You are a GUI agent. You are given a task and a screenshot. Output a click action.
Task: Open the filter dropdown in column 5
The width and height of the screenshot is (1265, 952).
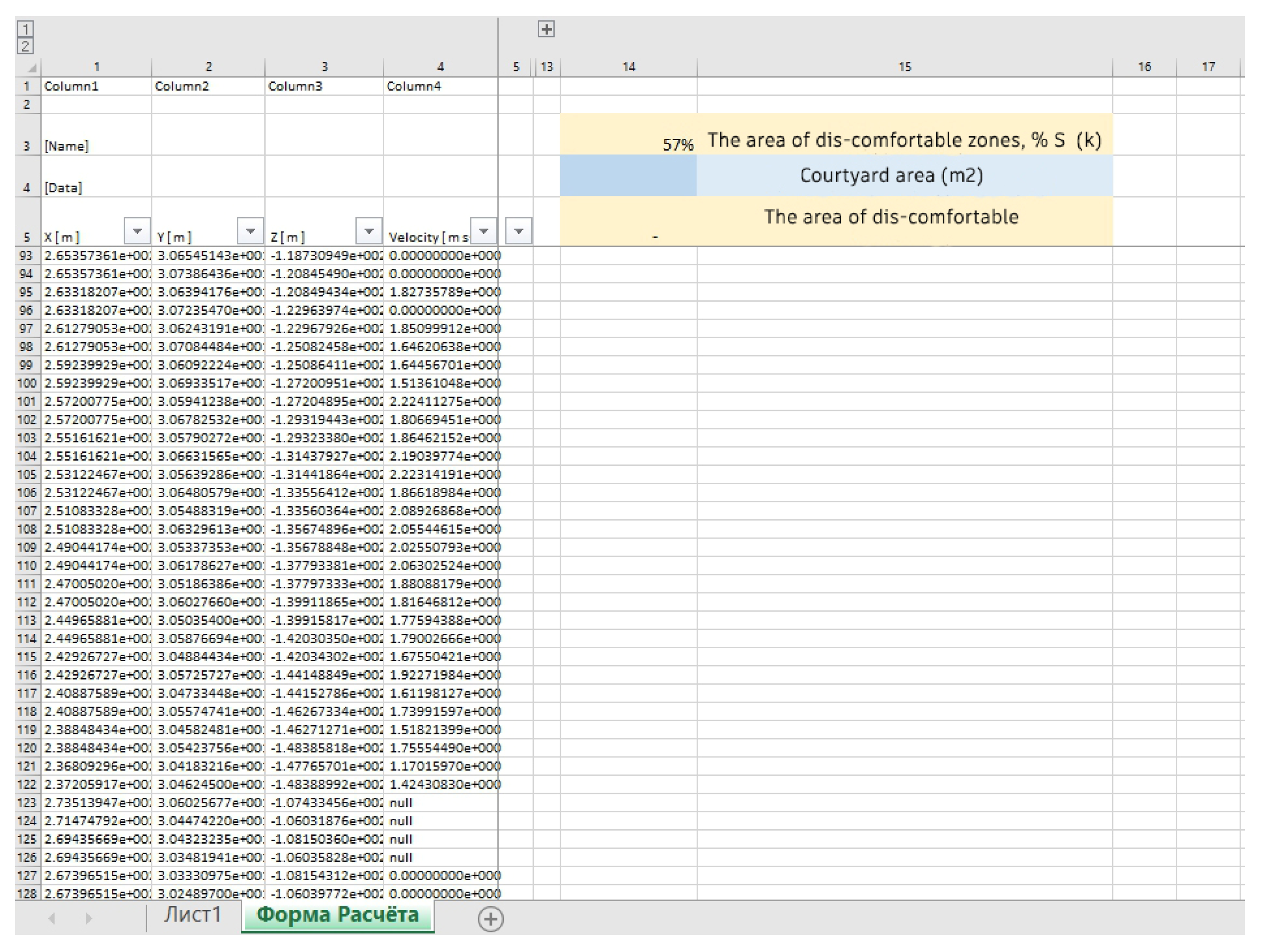pos(519,231)
